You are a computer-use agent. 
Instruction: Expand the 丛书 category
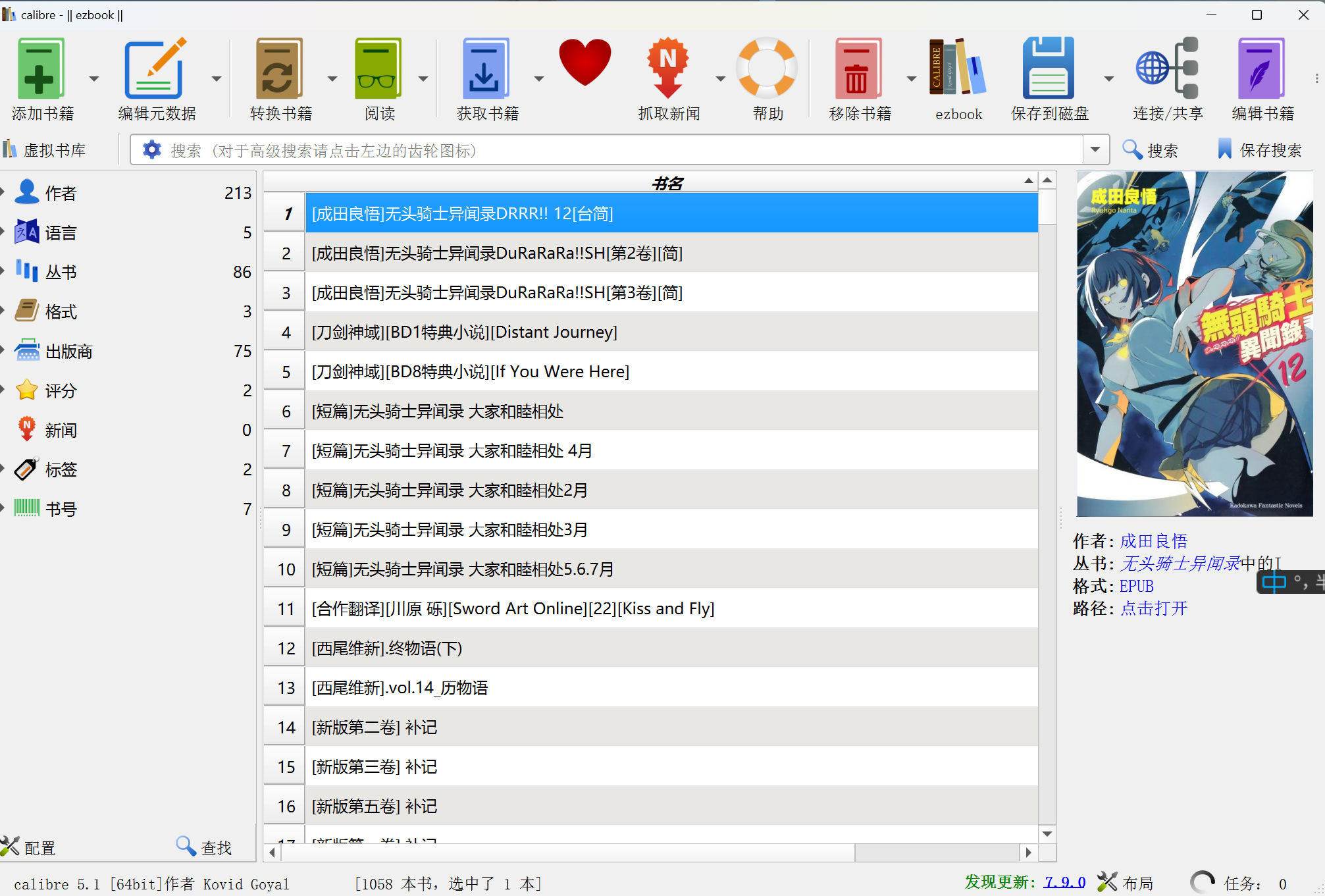pyautogui.click(x=3, y=271)
